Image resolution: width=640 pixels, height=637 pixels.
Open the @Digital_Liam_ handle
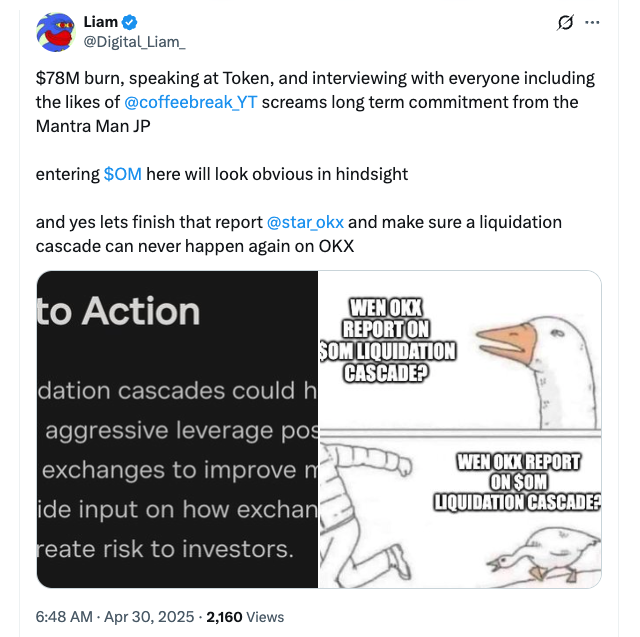[134, 42]
